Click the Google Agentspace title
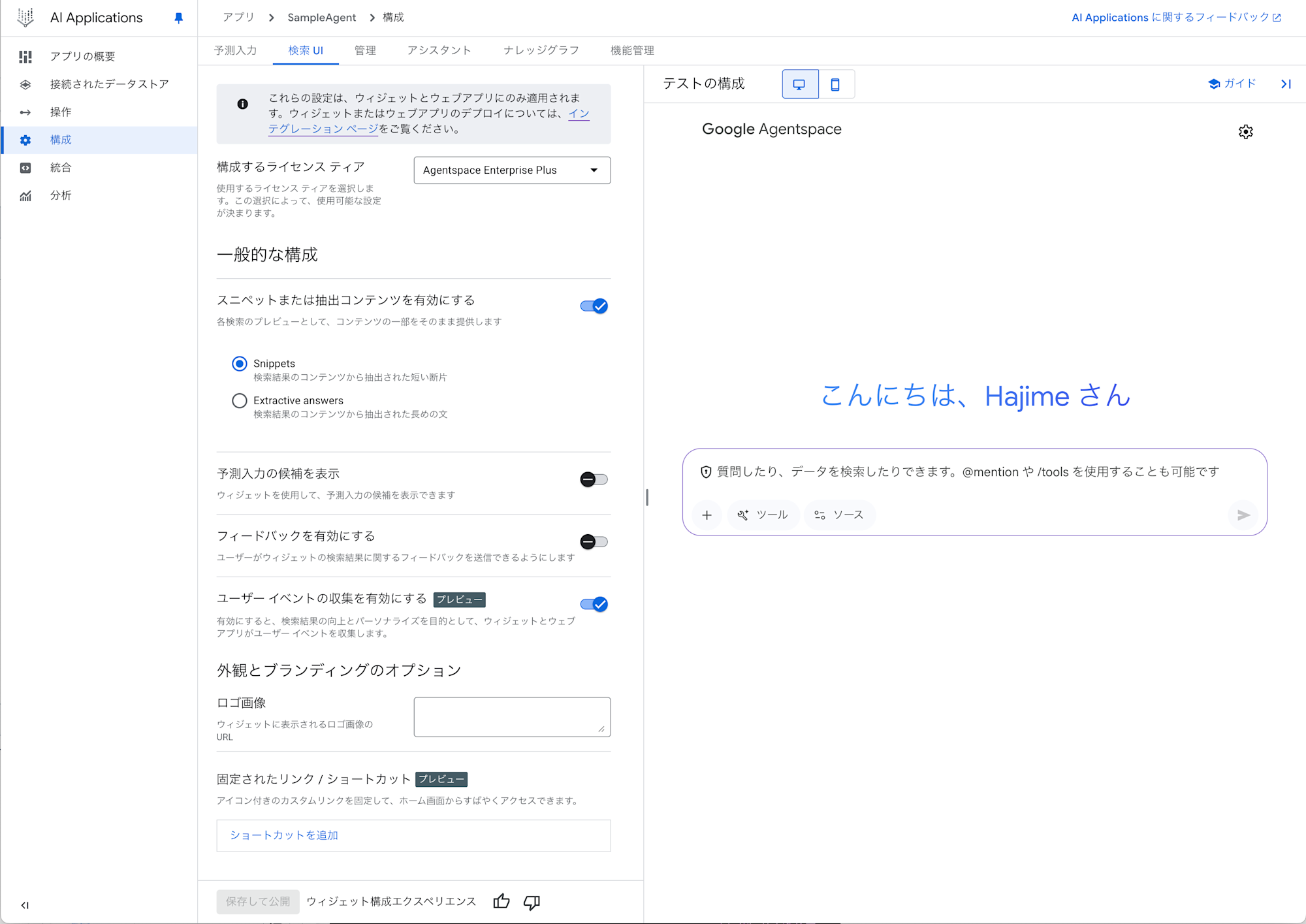Screen dimensions: 1306x924 (772, 129)
